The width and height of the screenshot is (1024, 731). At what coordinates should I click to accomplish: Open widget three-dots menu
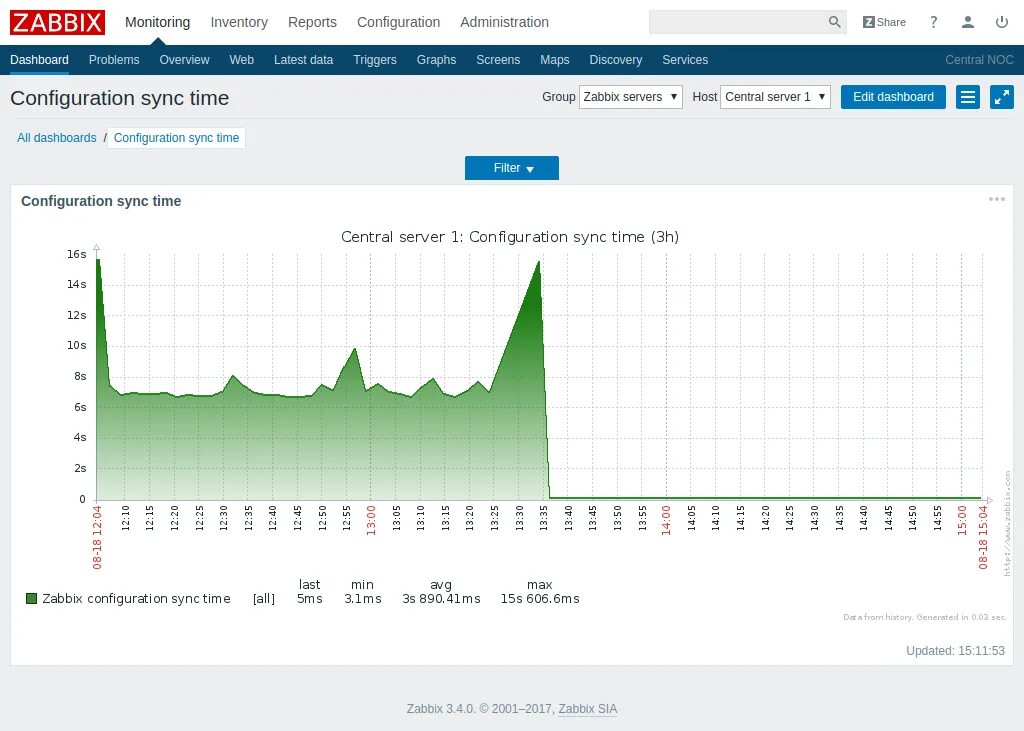(x=997, y=199)
